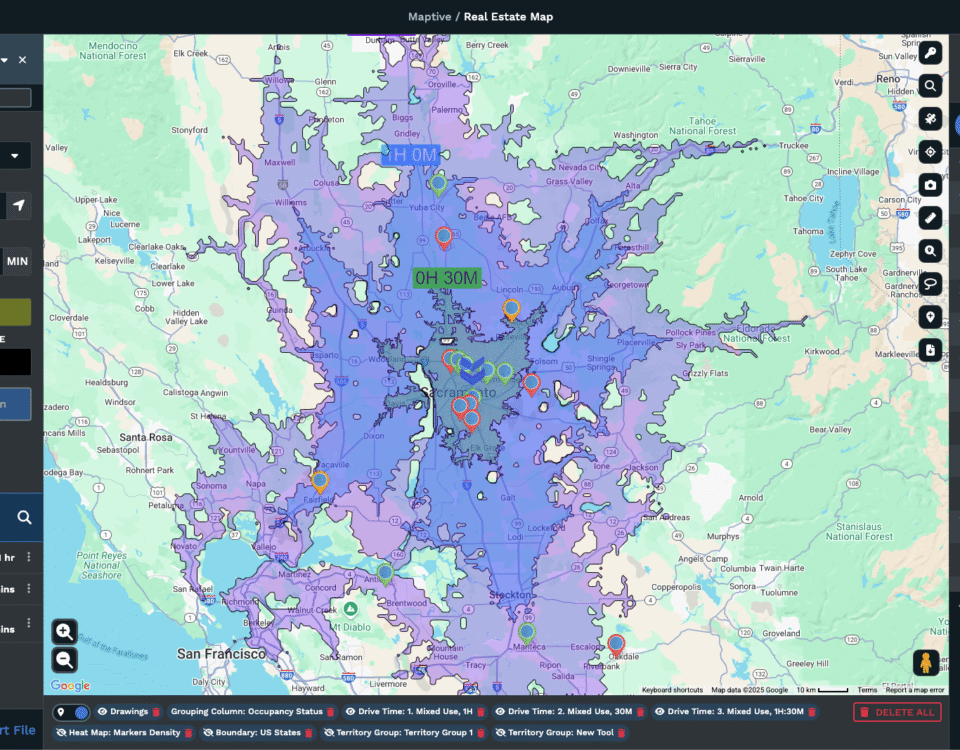Toggle visibility of Drawings layer
This screenshot has width=960, height=750.
(103, 712)
